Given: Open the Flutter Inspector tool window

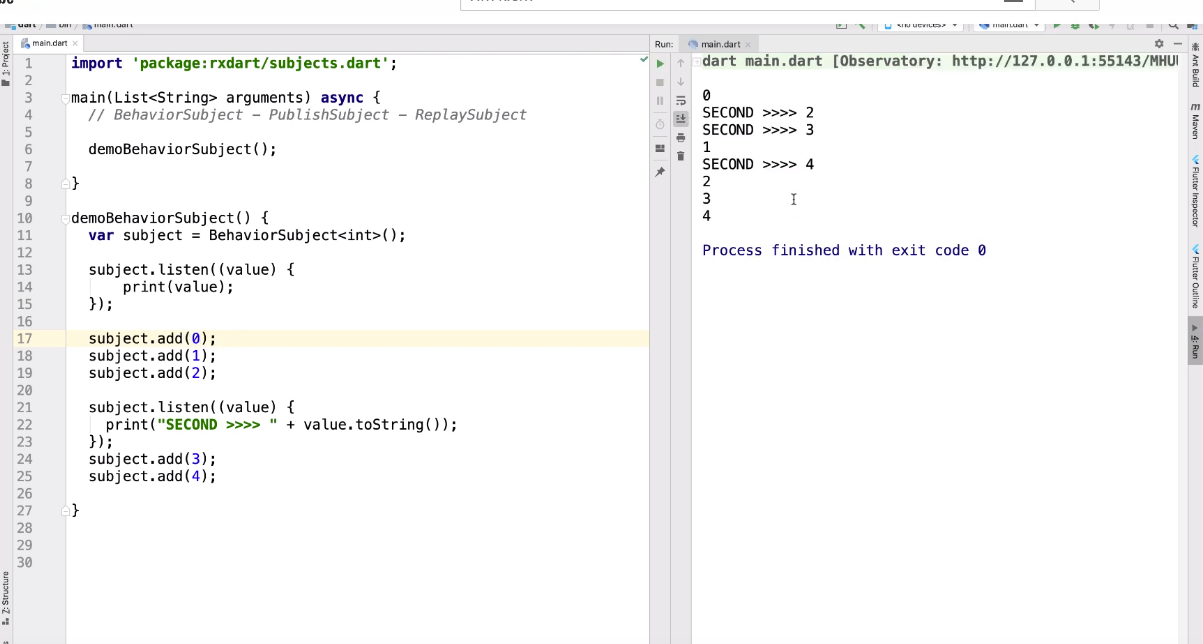Looking at the screenshot, I should (1195, 191).
